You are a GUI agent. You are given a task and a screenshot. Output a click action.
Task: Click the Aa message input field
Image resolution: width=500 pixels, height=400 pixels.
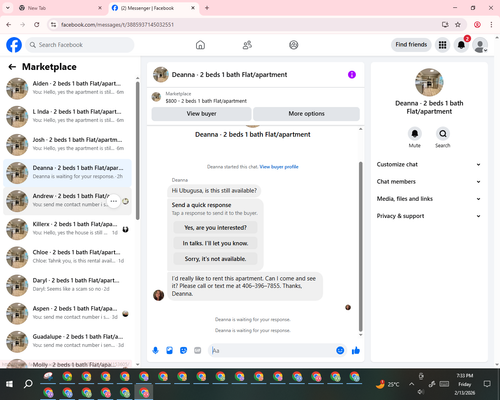tap(272, 350)
